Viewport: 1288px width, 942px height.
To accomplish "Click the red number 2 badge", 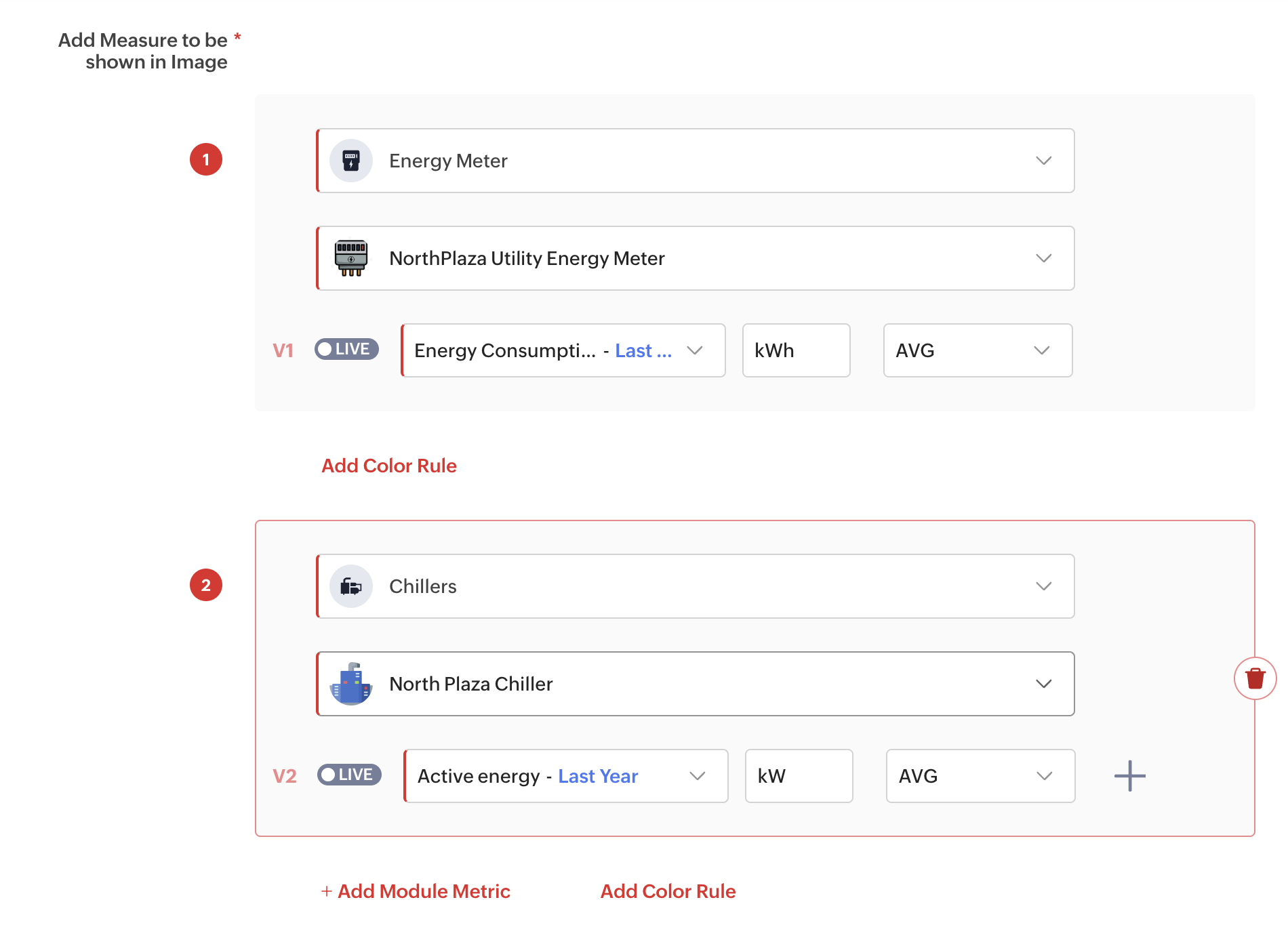I will tap(206, 586).
